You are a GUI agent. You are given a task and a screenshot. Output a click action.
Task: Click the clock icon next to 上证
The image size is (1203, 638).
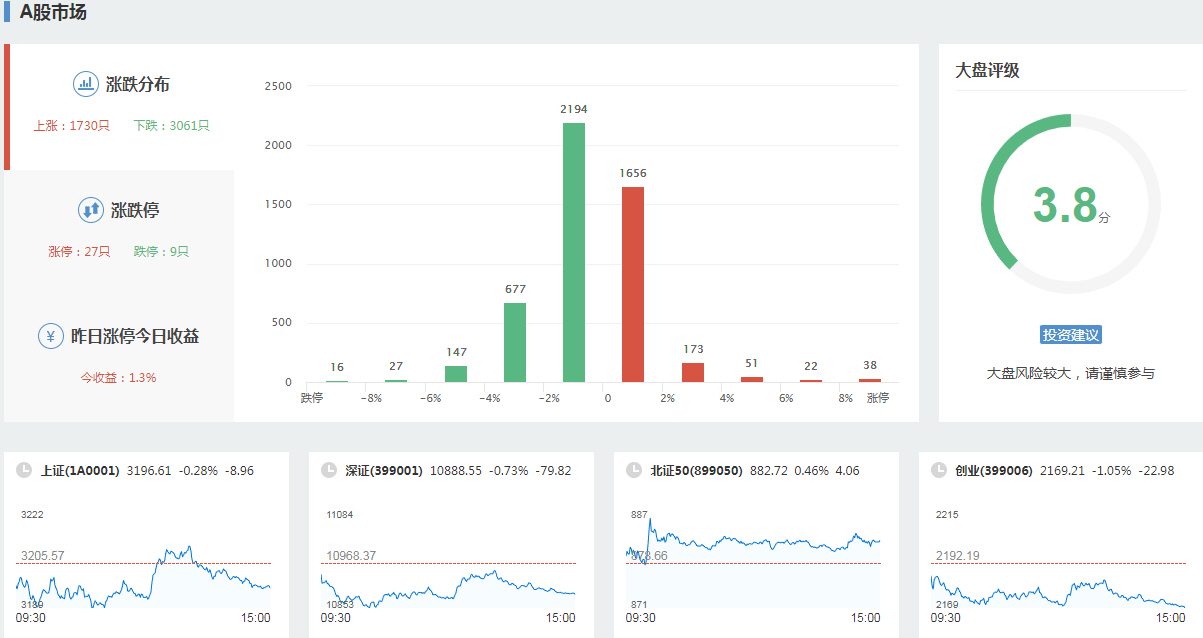point(23,470)
